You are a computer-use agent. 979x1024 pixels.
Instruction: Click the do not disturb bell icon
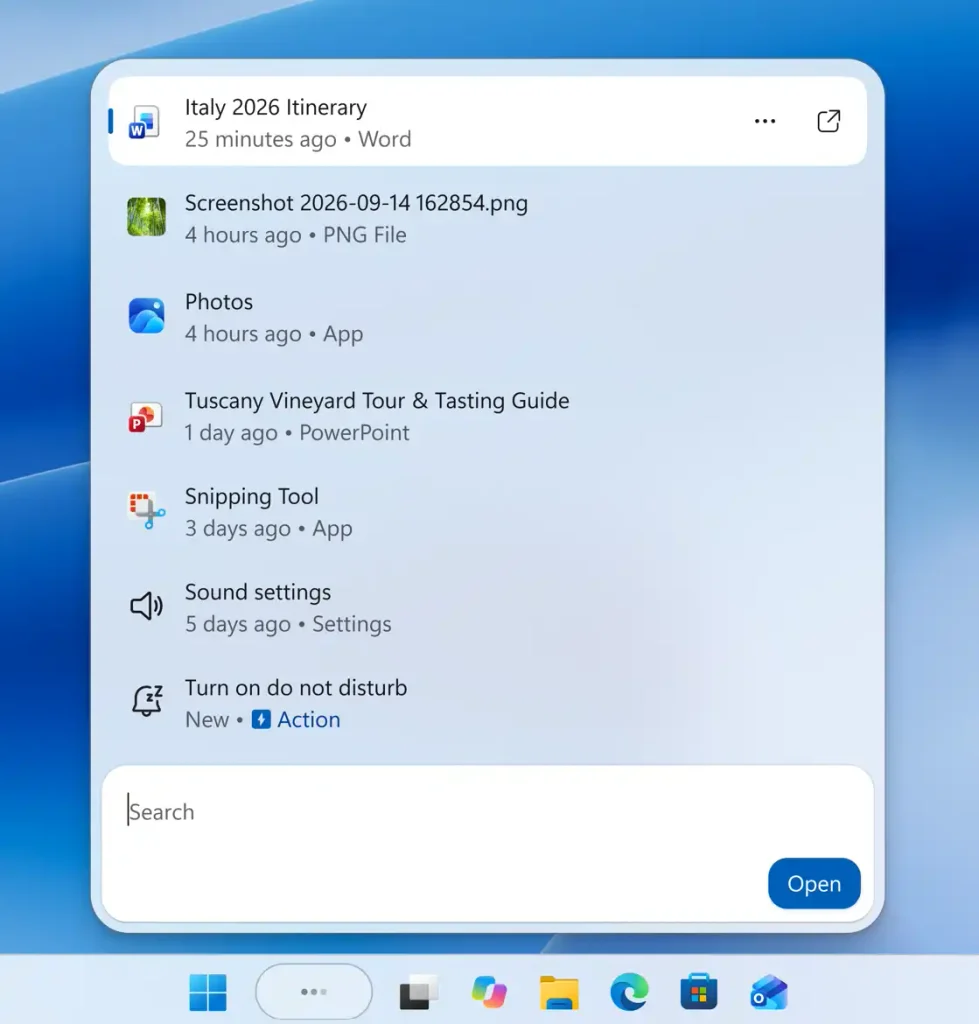[148, 701]
